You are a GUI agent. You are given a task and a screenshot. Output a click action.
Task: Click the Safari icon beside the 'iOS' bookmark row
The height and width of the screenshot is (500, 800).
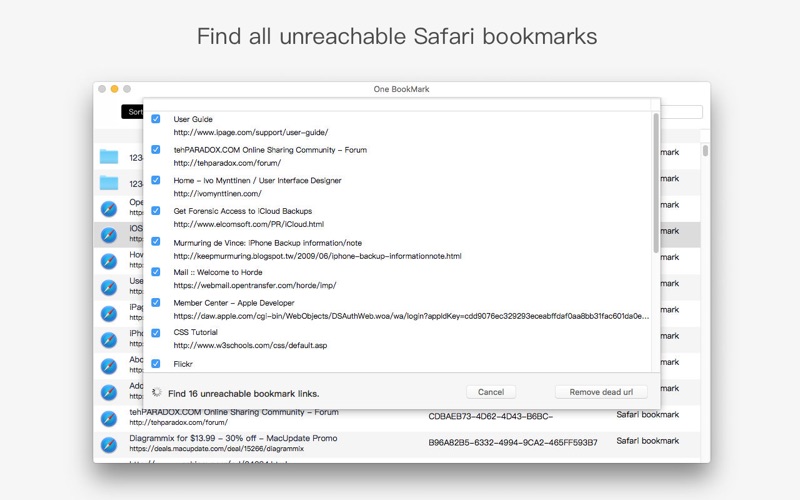pos(109,235)
